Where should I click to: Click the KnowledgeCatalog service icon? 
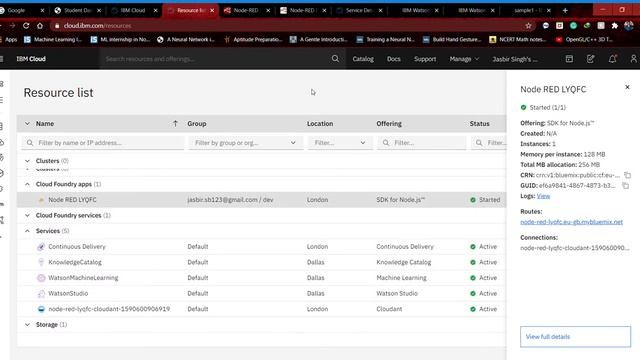coord(41,262)
